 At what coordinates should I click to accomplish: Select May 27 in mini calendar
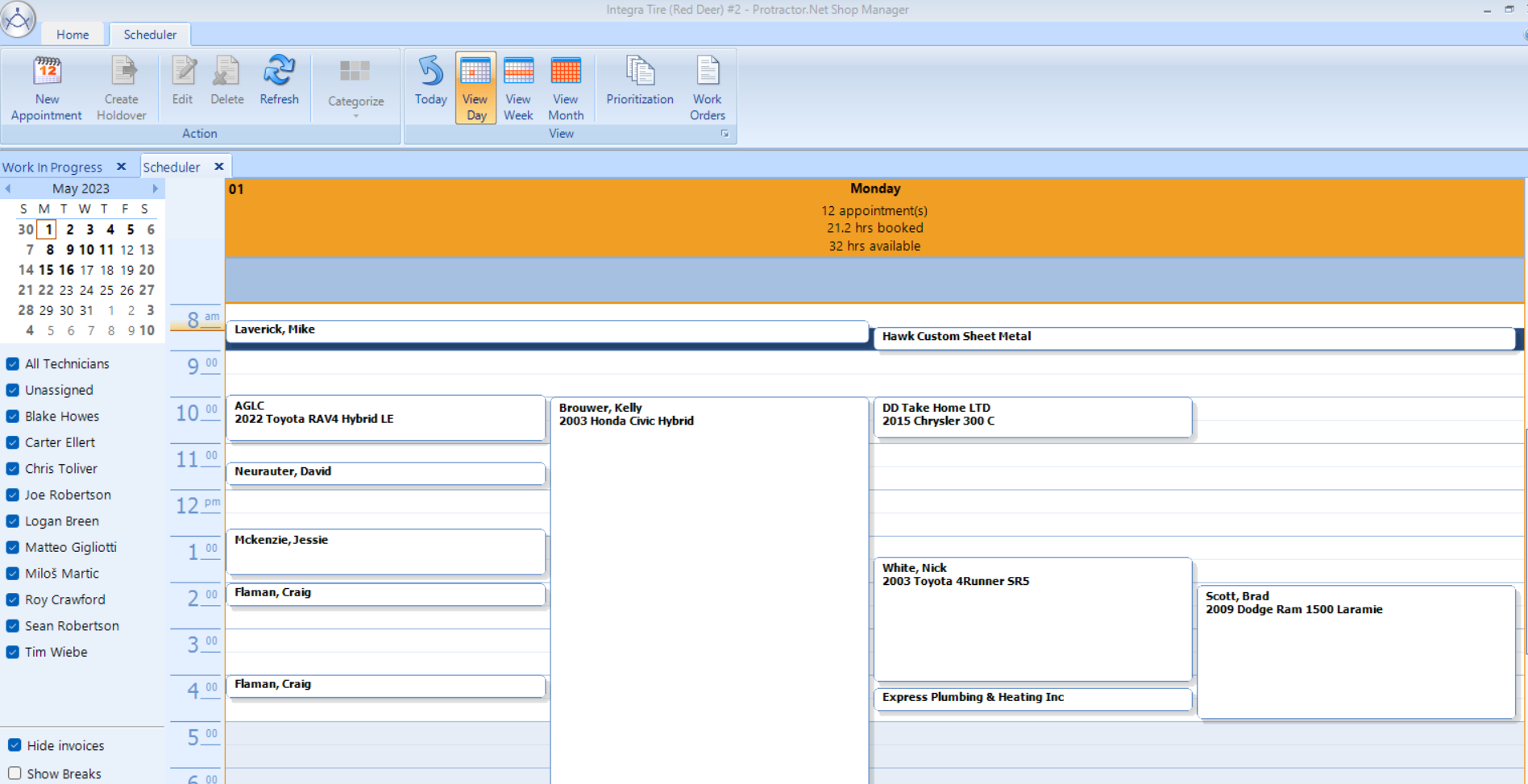coord(147,290)
